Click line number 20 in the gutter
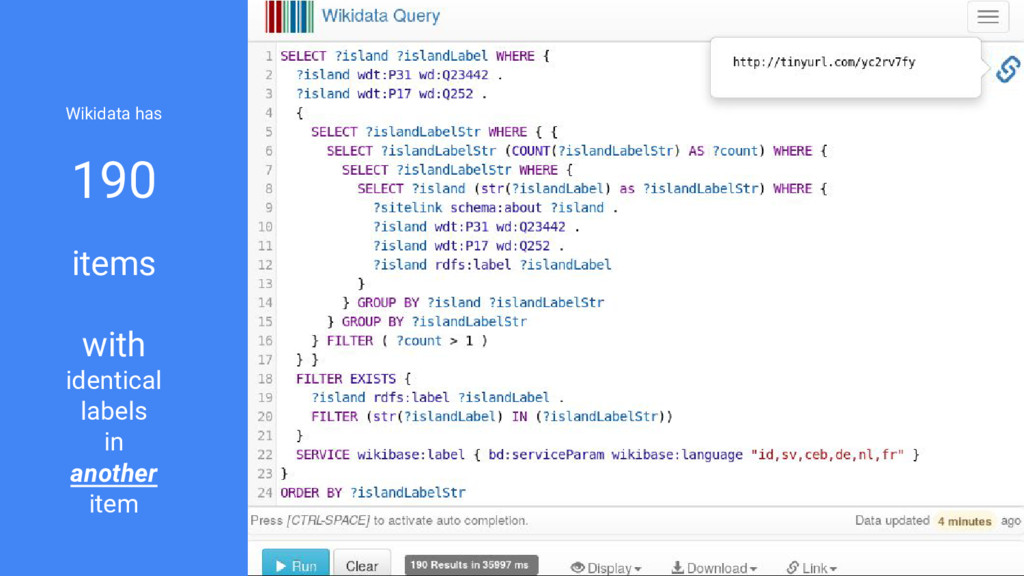1024x576 pixels. point(264,417)
